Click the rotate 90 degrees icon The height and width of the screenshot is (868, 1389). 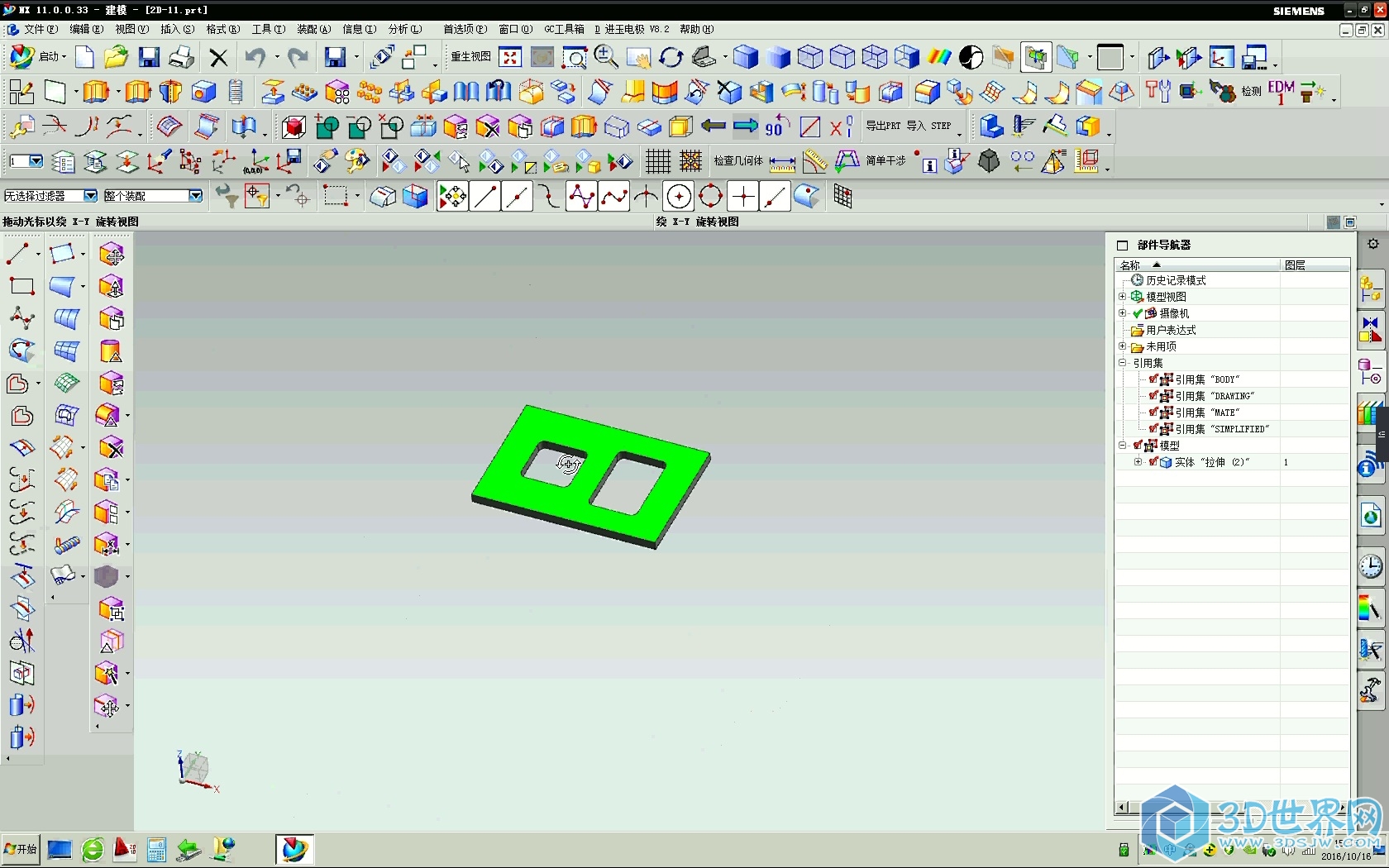(777, 126)
